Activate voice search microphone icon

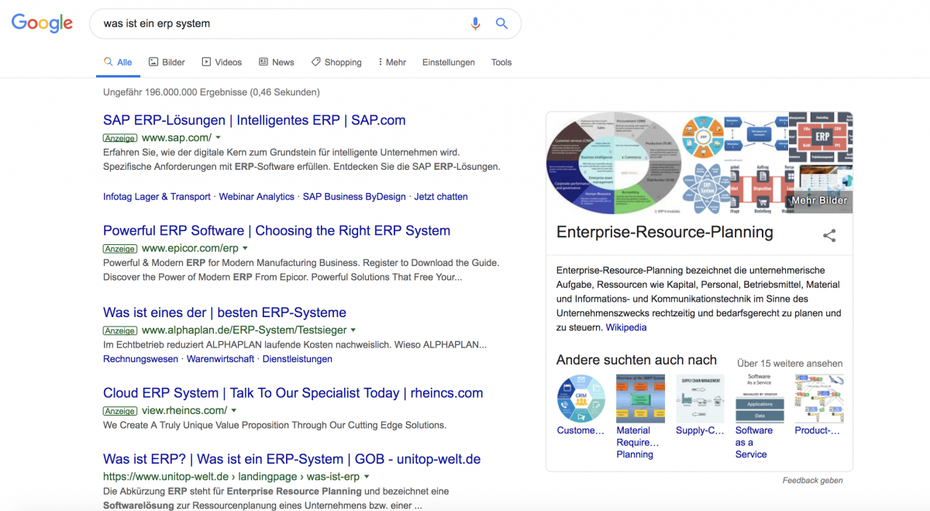475,23
